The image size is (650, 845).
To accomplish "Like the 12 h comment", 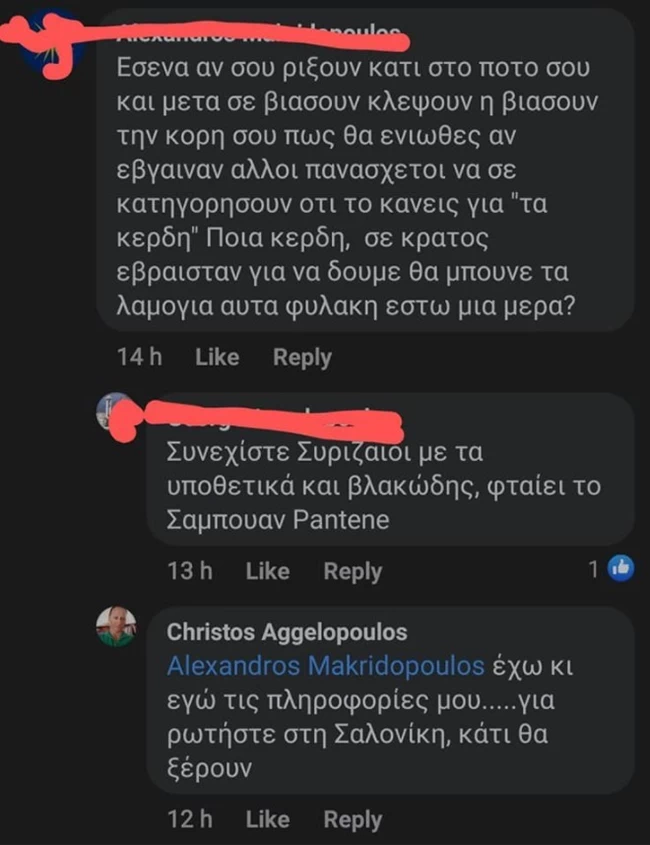I will (267, 819).
